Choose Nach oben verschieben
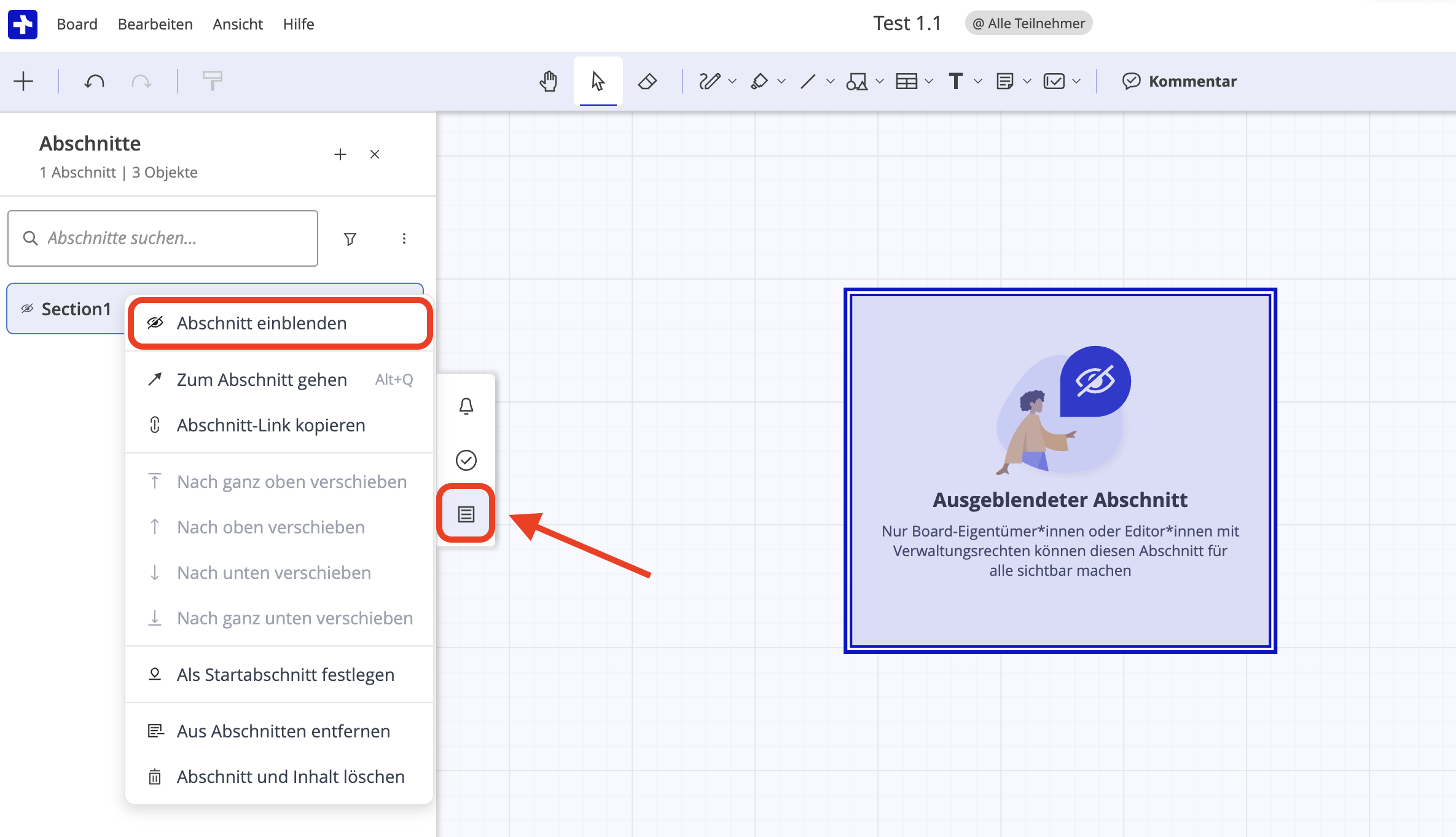The height and width of the screenshot is (837, 1456). point(280,527)
